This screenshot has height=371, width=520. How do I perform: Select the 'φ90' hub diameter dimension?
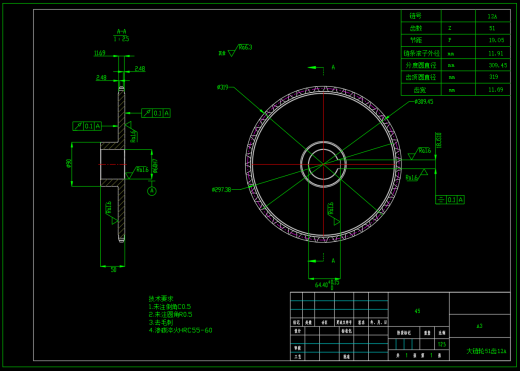point(69,163)
